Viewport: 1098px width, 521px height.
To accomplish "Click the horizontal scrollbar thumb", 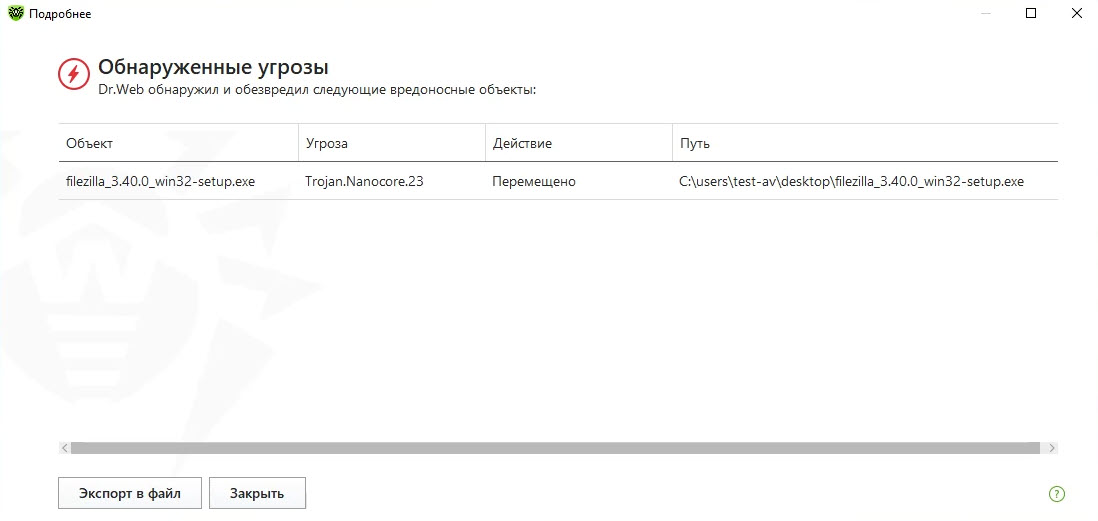I will [x=555, y=447].
